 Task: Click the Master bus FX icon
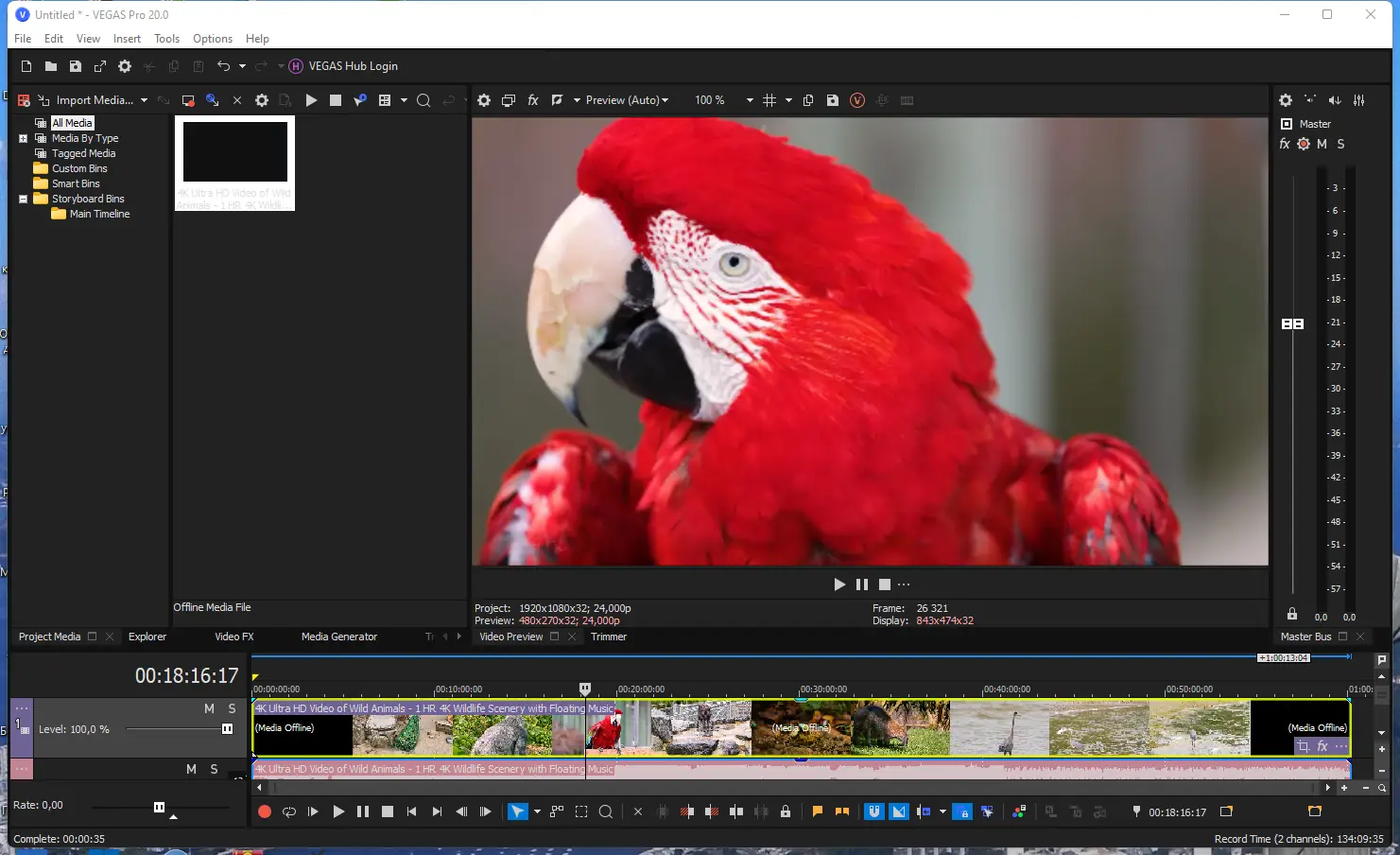click(1285, 144)
